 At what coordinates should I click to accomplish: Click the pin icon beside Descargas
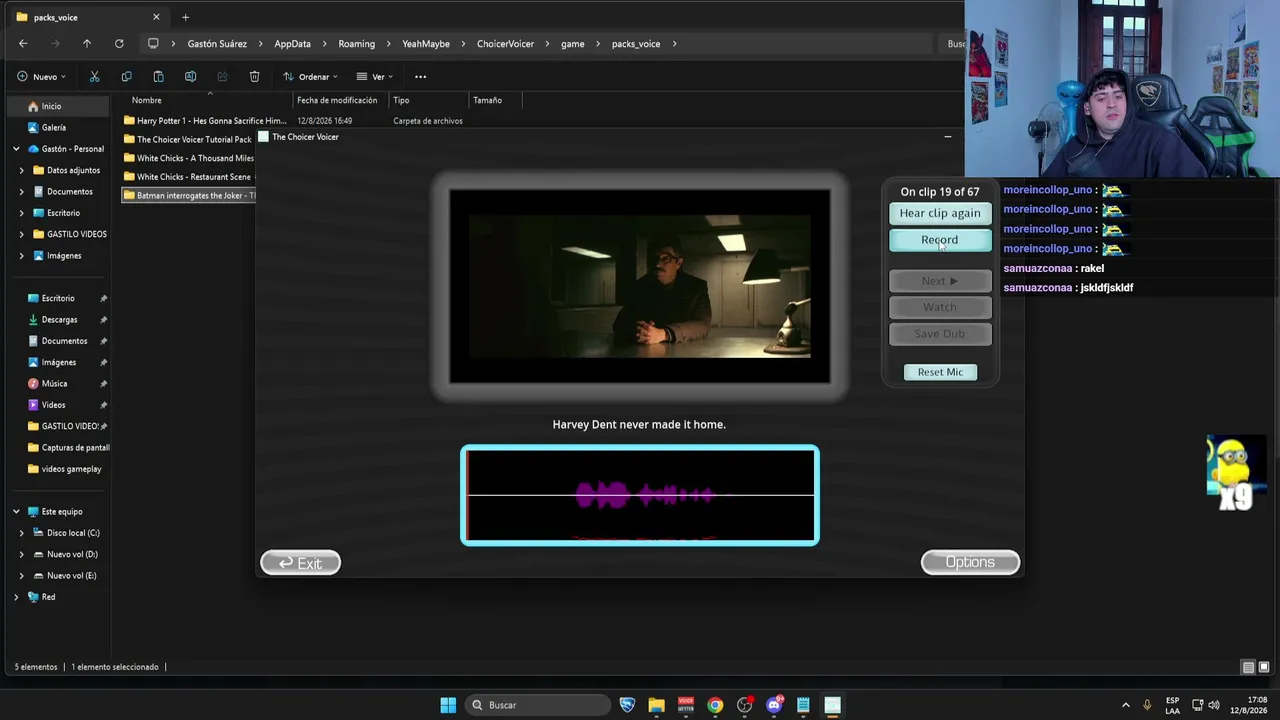[x=103, y=320]
